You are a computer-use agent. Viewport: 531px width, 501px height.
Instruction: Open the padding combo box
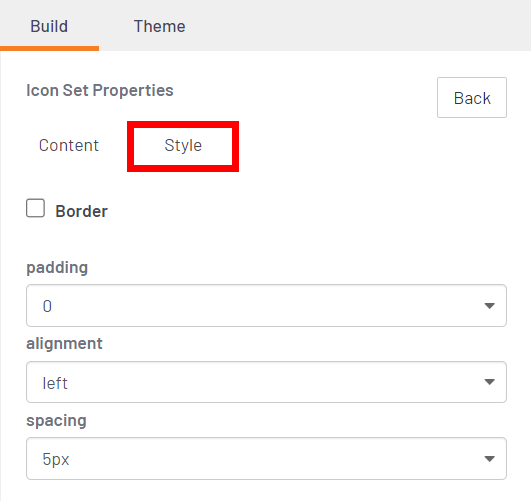[267, 306]
